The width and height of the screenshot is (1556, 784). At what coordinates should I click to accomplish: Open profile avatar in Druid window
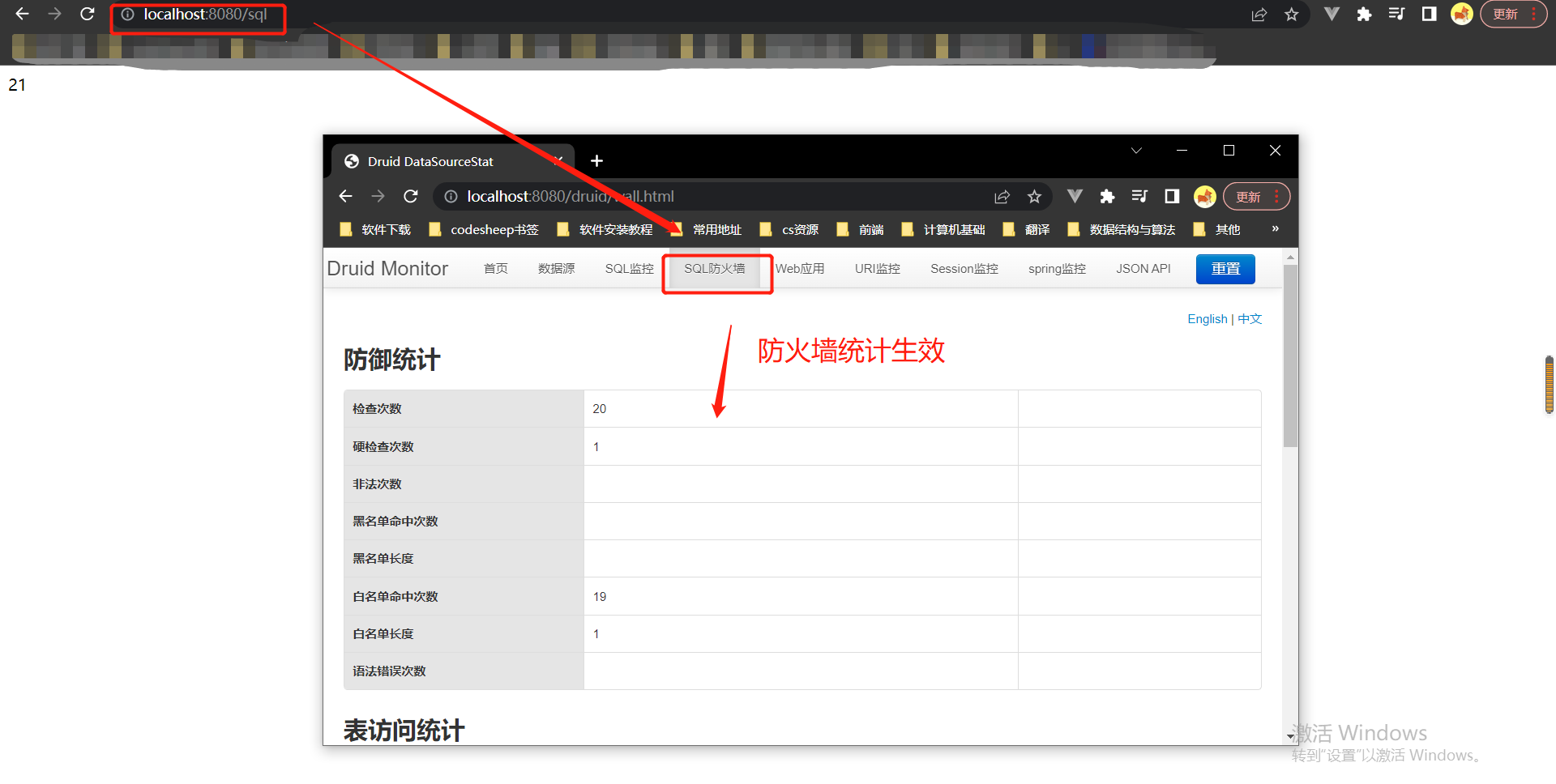pos(1205,196)
